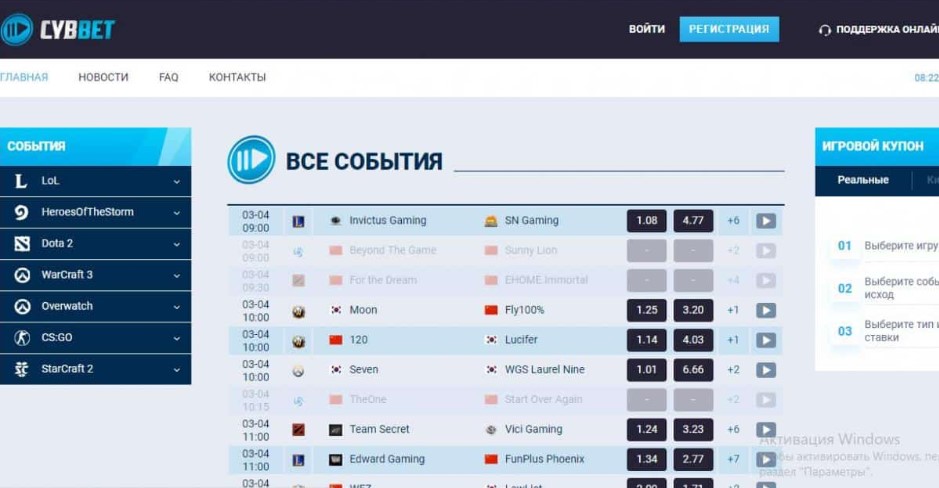This screenshot has width=939, height=488.
Task: Bet 3.20 odds on Fly100%
Action: [x=693, y=310]
